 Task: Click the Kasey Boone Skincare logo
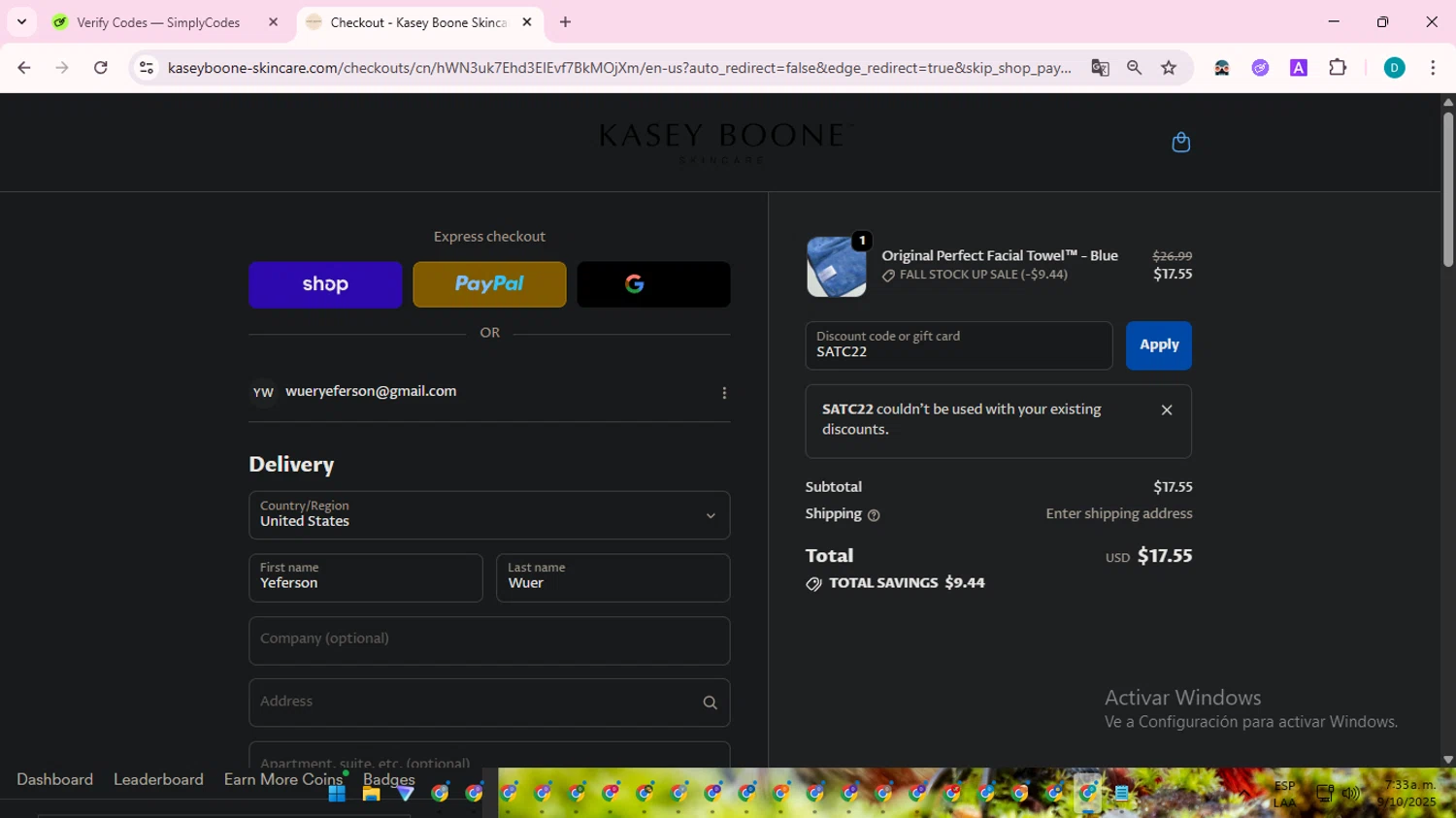[723, 142]
